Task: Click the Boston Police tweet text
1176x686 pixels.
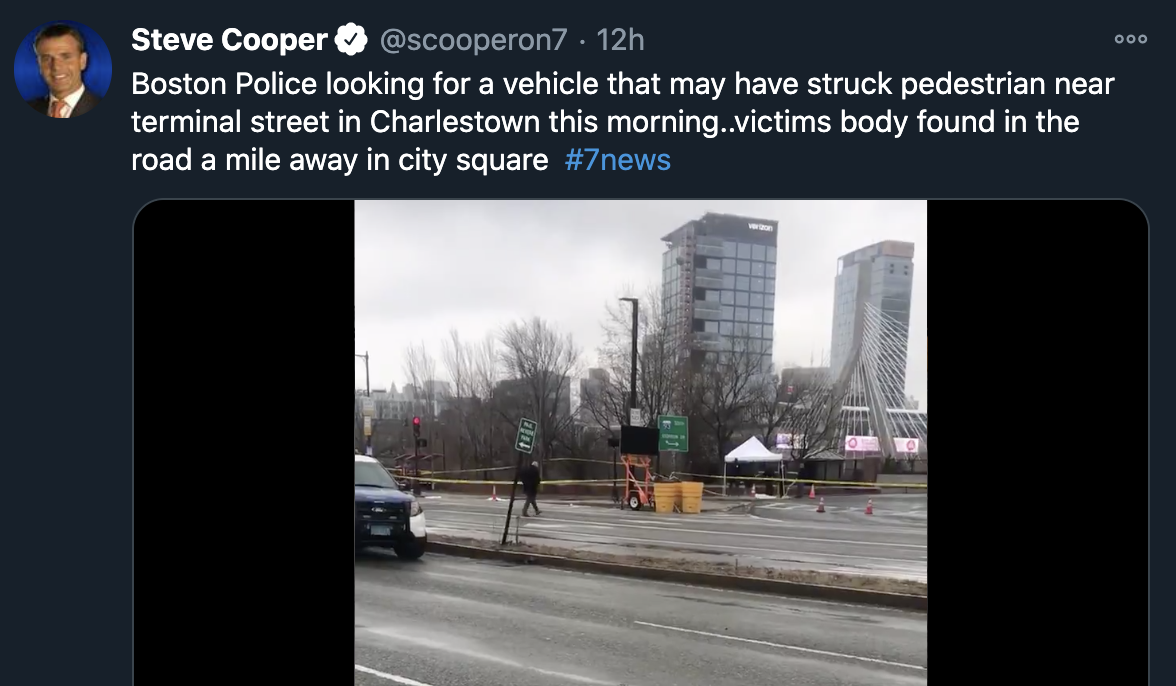Action: 622,121
